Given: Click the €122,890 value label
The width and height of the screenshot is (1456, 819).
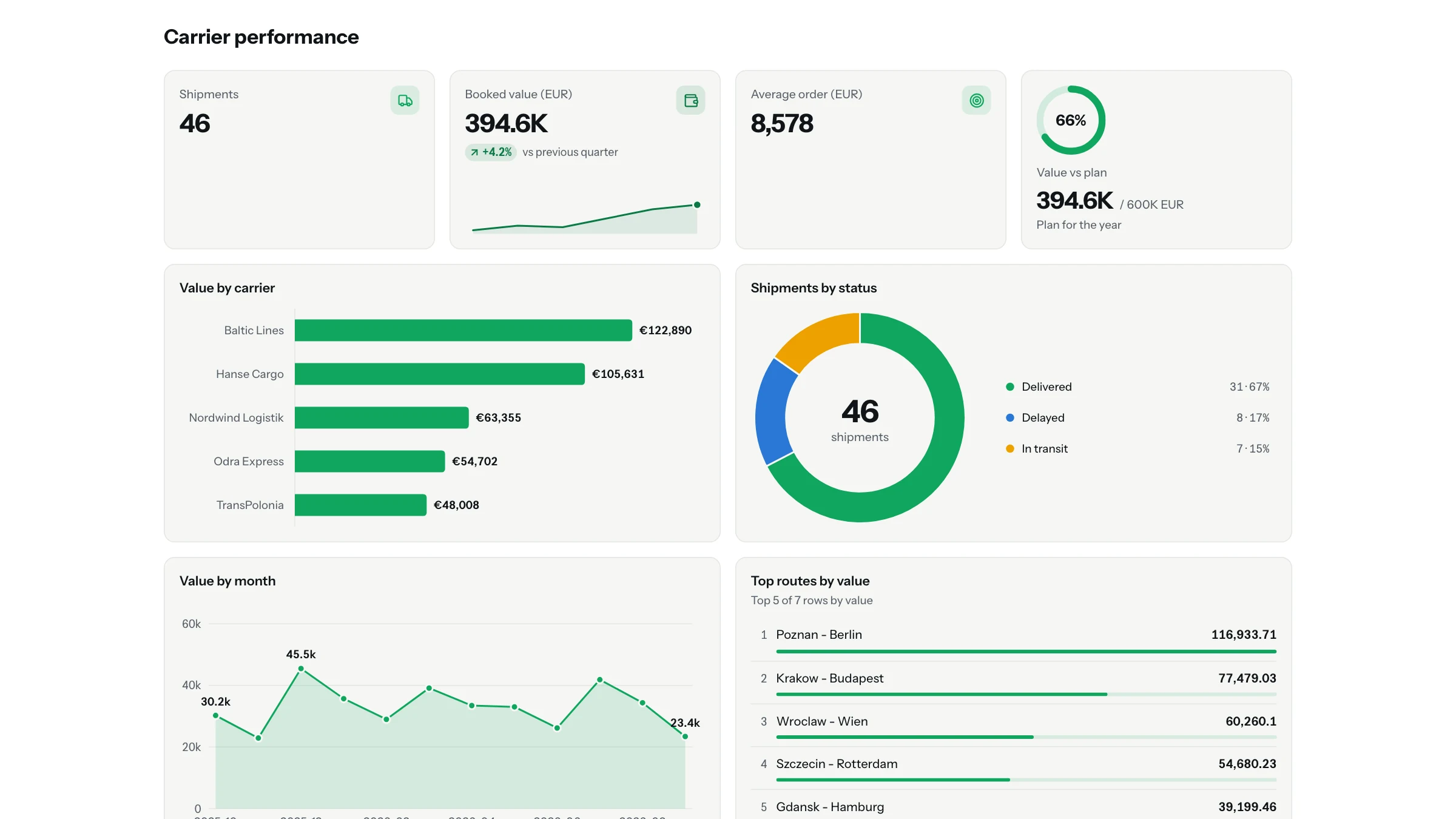Looking at the screenshot, I should tap(666, 331).
